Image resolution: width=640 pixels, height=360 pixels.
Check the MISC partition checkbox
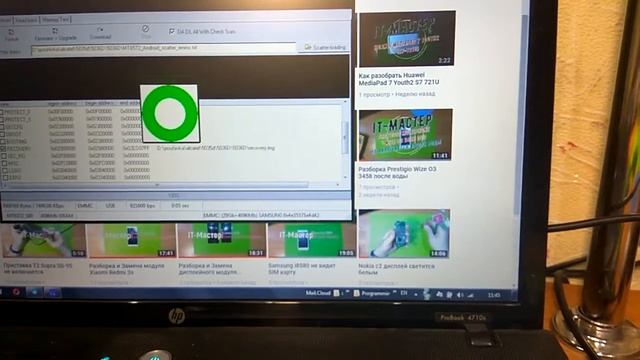pyautogui.click(x=4, y=163)
